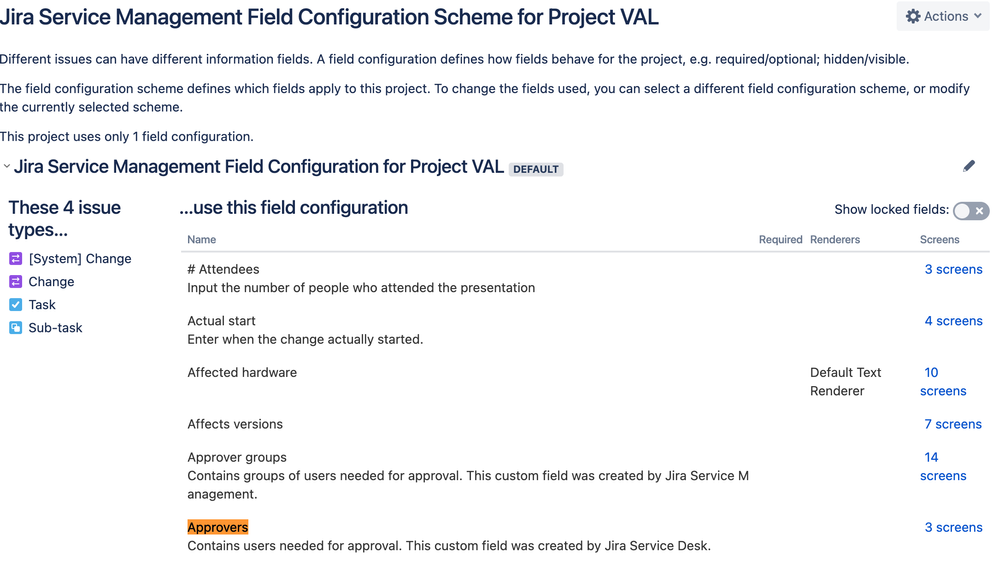This screenshot has height=564, width=999.
Task: Click the purple Change issue type icon
Action: 15,282
